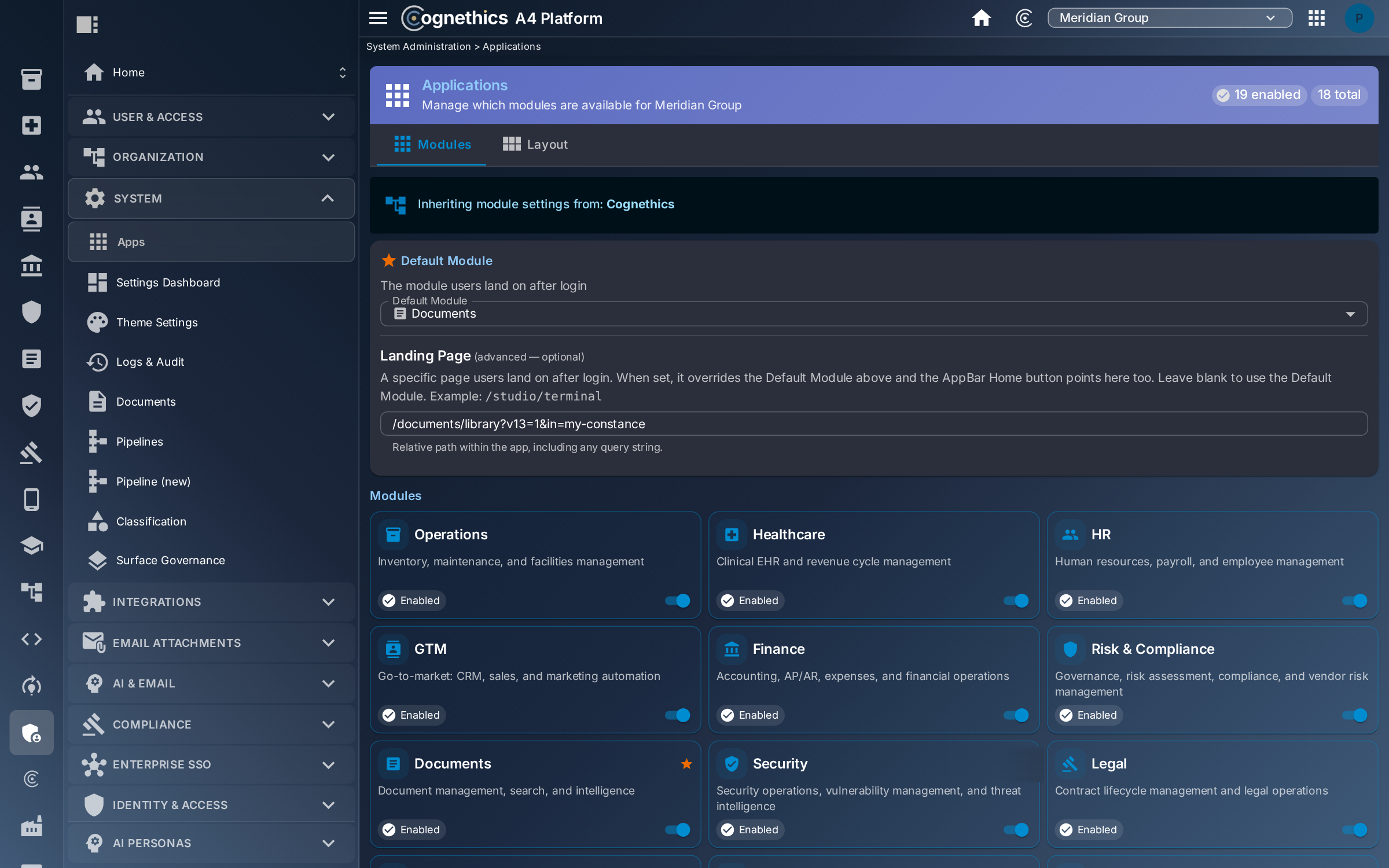Open the user profile avatar P
The image size is (1389, 868).
pos(1358,18)
